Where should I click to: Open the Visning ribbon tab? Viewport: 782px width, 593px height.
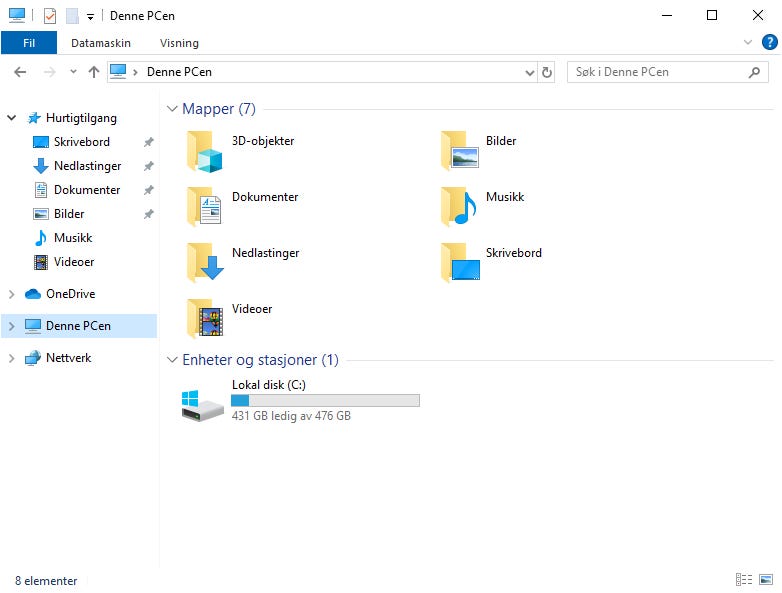(179, 43)
